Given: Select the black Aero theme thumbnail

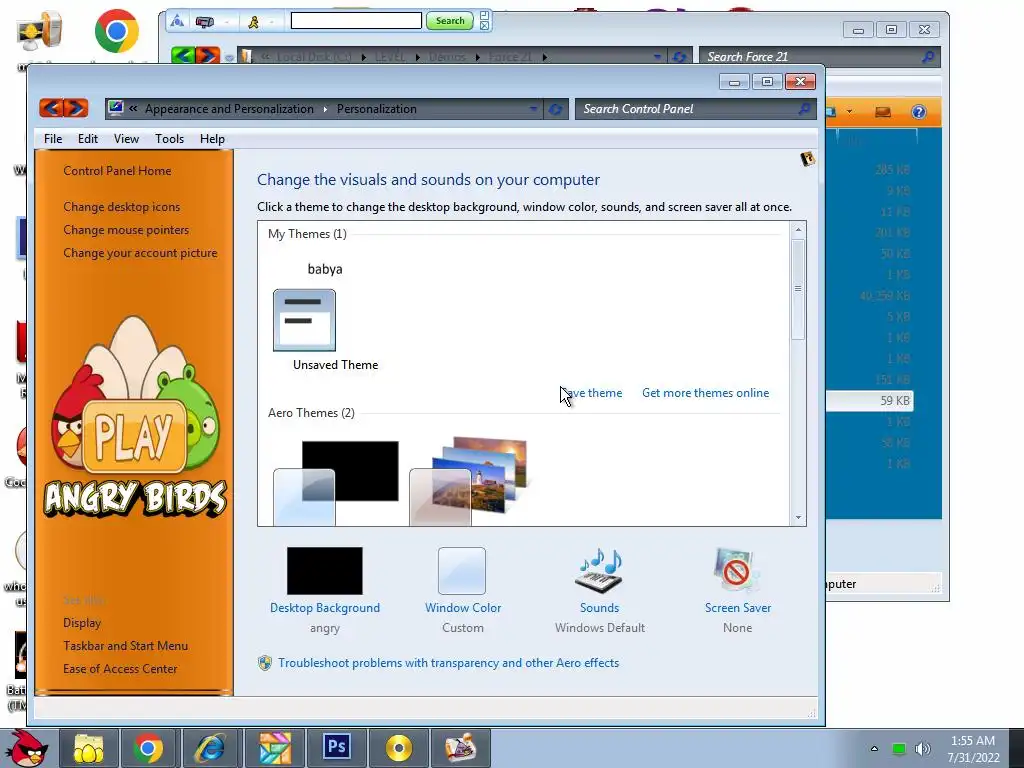Looking at the screenshot, I should coord(336,482).
